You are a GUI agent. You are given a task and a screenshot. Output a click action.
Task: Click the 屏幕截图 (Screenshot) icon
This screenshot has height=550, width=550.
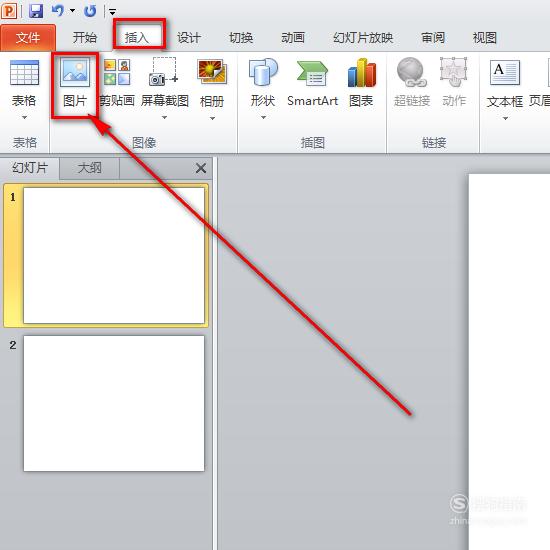[164, 72]
